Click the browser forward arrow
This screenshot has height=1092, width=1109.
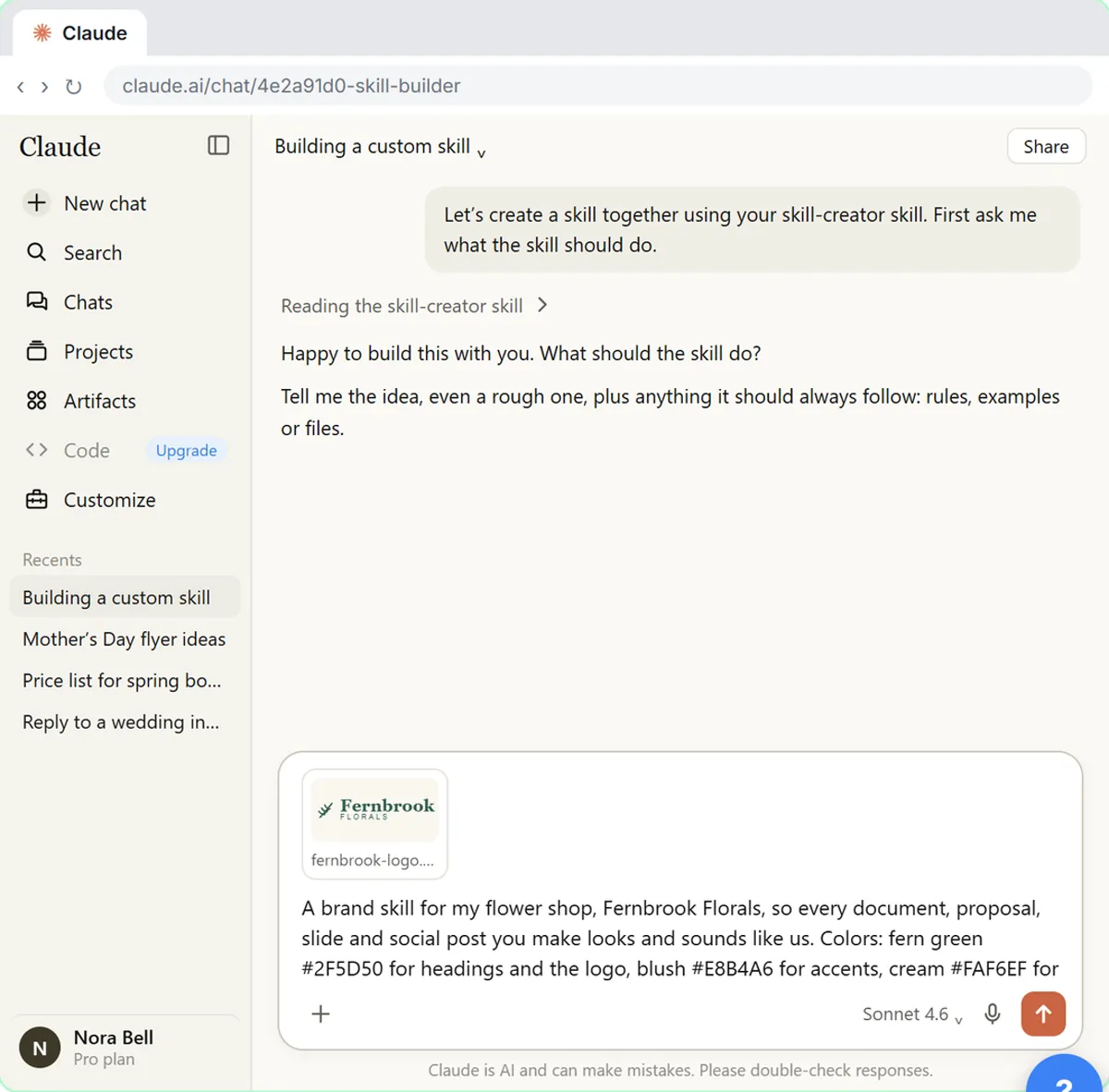pos(44,87)
